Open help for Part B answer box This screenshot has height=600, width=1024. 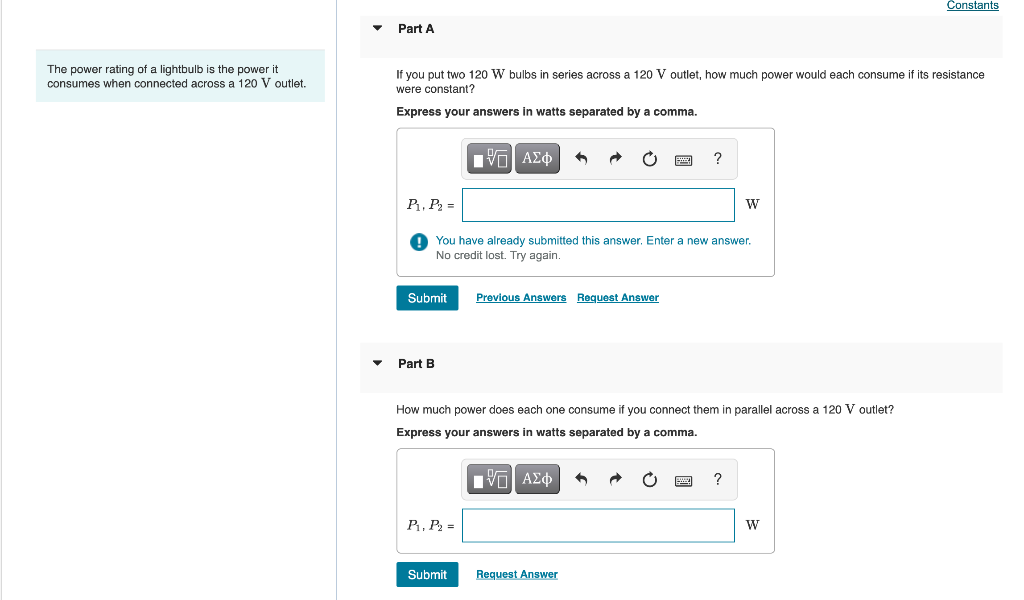click(x=717, y=479)
